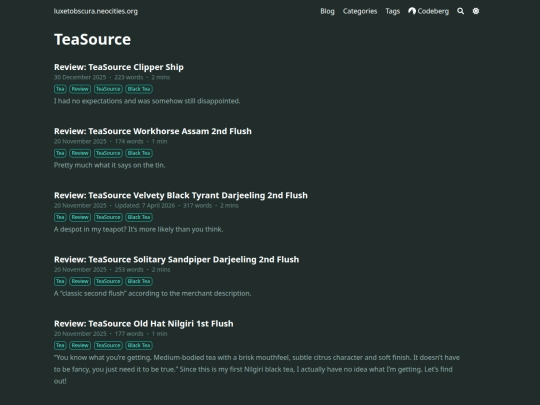540x405 pixels.
Task: Click the '223 words' text
Action: (129, 77)
